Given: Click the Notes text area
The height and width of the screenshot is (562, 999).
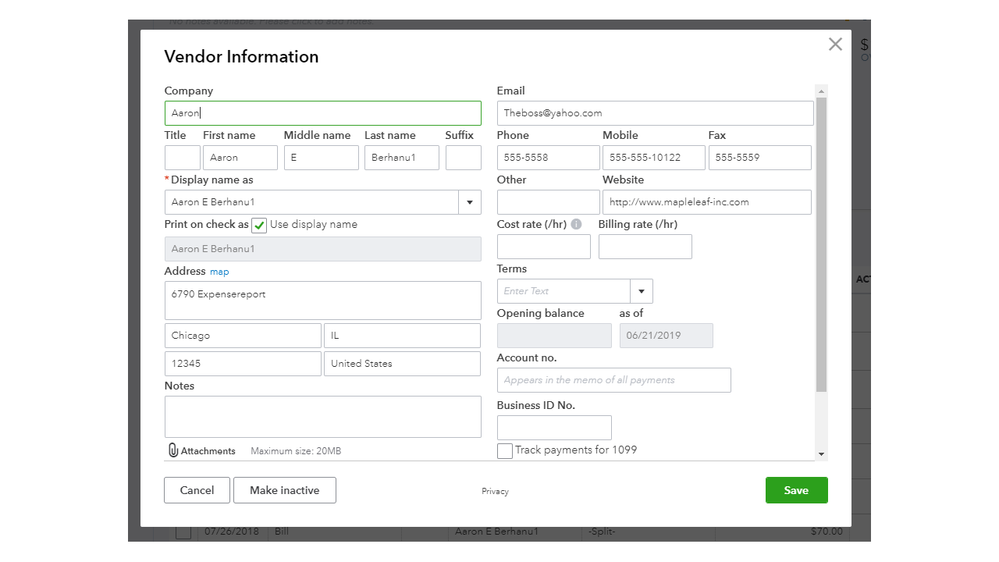Looking at the screenshot, I should click(x=322, y=417).
